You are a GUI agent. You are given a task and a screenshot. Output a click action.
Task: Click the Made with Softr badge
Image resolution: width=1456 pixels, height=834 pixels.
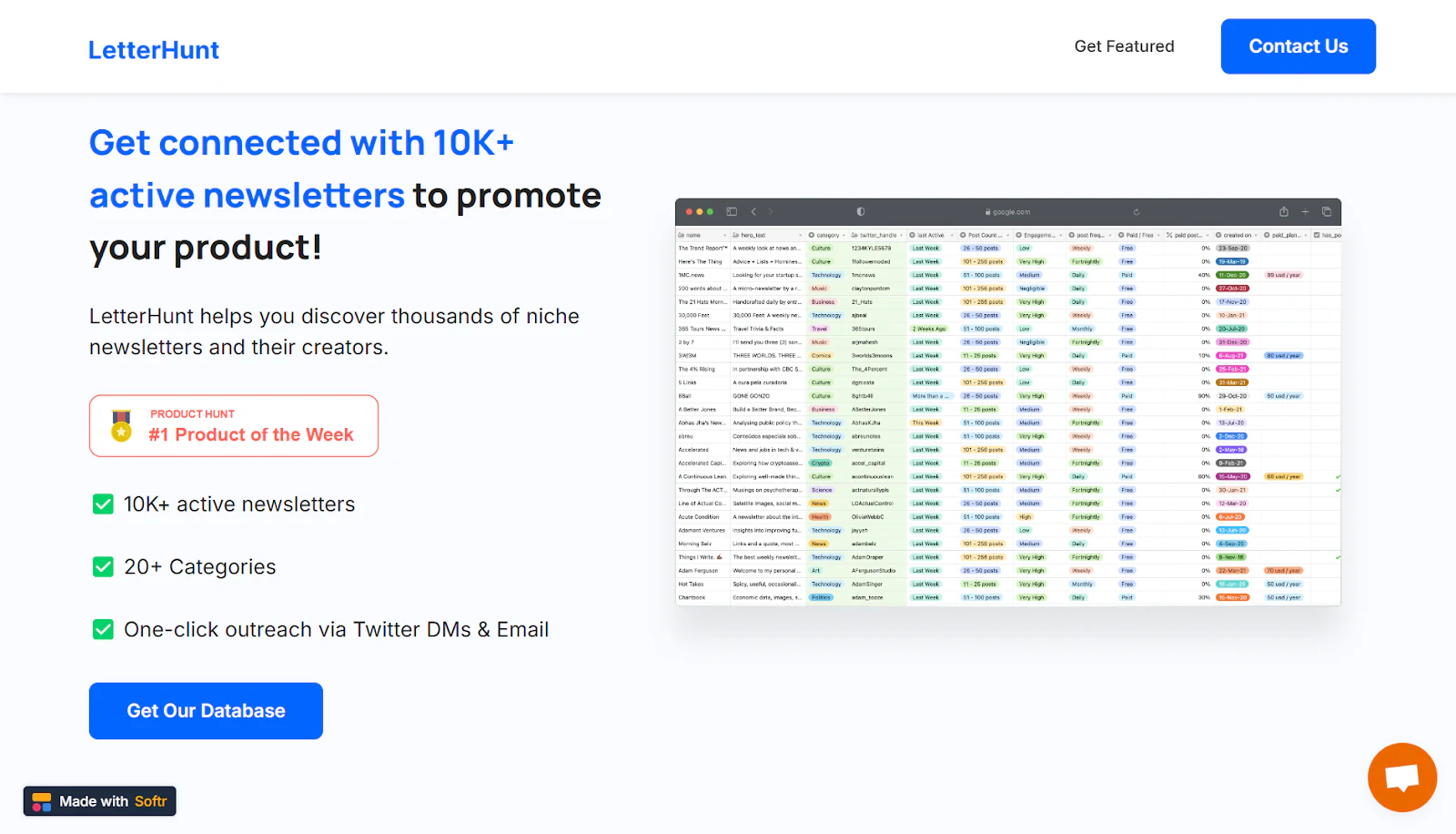[x=100, y=801]
